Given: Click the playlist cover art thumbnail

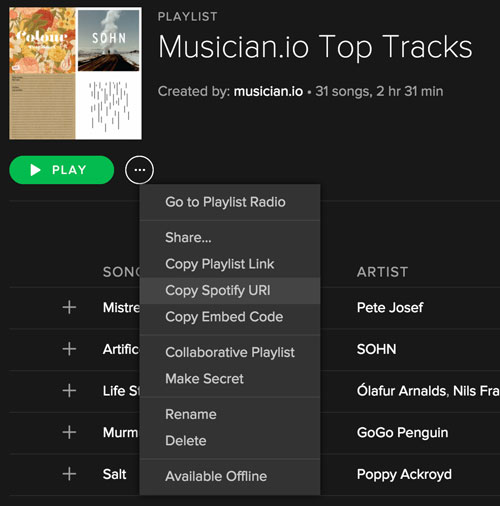Looking at the screenshot, I should click(76, 73).
